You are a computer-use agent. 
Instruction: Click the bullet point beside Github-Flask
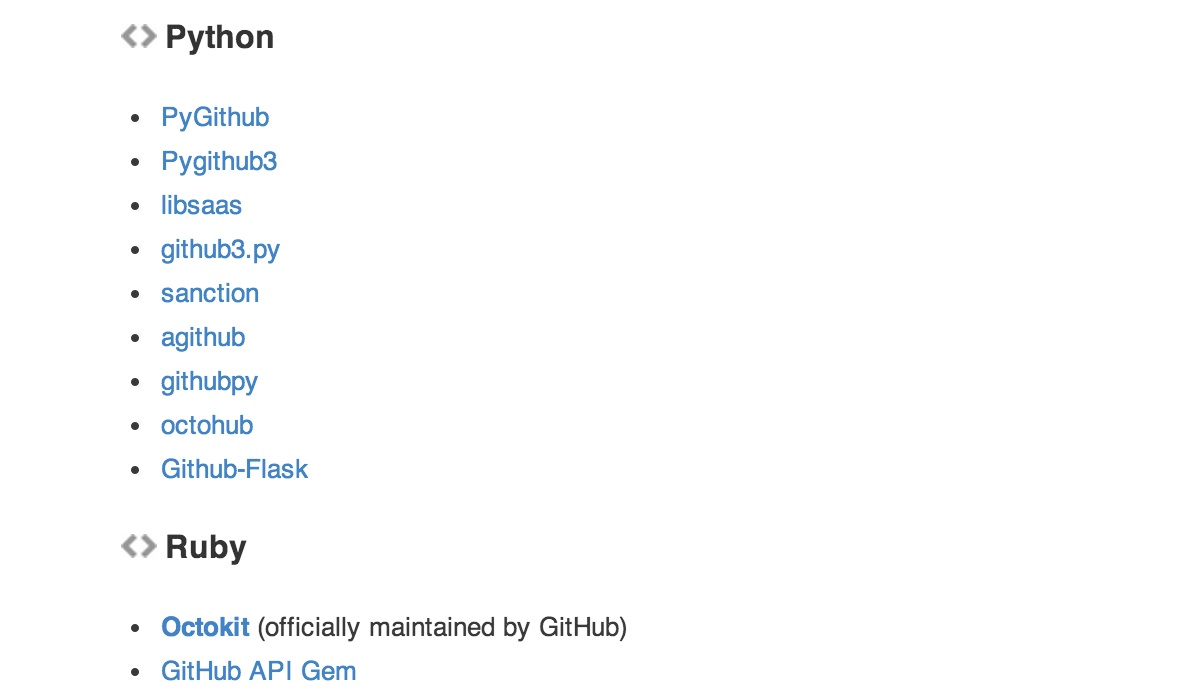[136, 470]
